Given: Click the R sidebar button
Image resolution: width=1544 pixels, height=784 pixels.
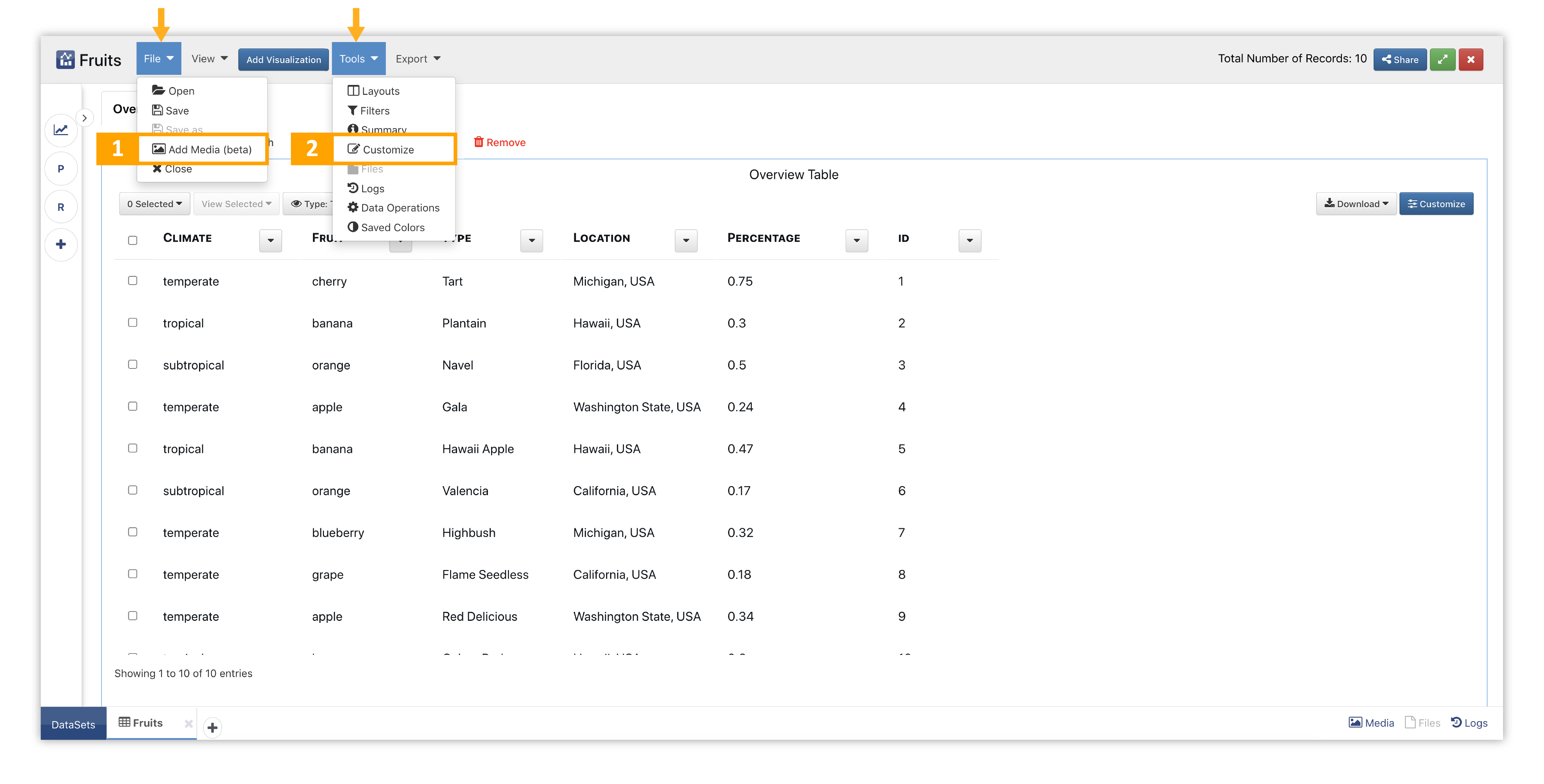Looking at the screenshot, I should (x=61, y=207).
